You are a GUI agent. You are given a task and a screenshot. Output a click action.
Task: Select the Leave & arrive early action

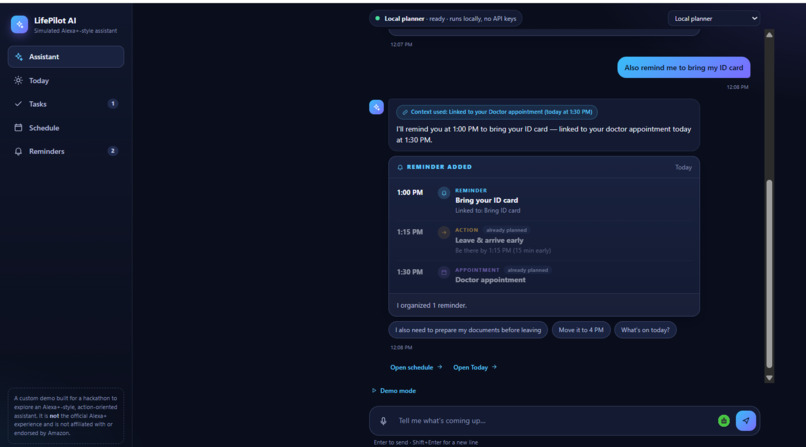tap(544, 240)
